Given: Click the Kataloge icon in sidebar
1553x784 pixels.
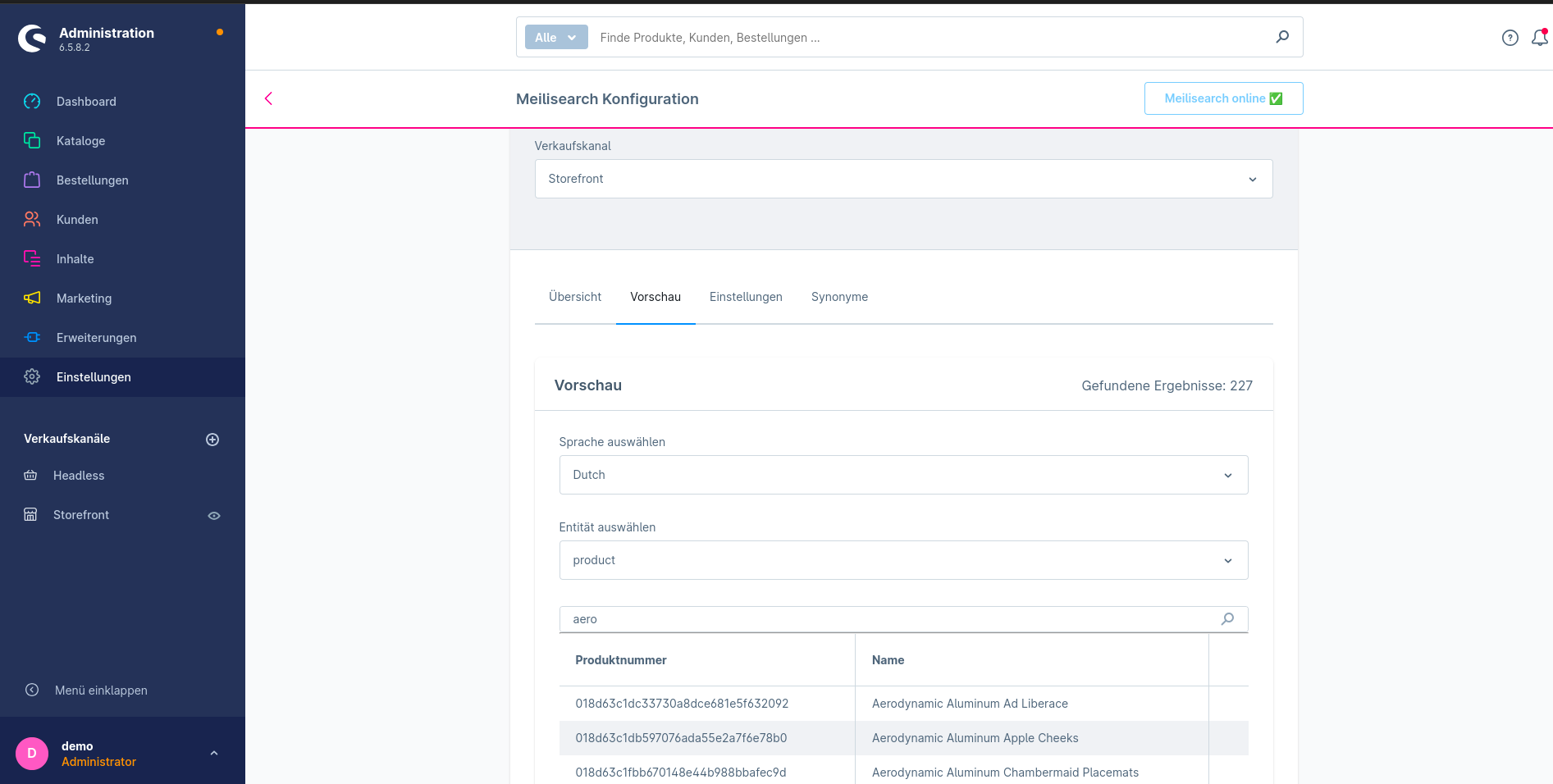Looking at the screenshot, I should pos(32,141).
